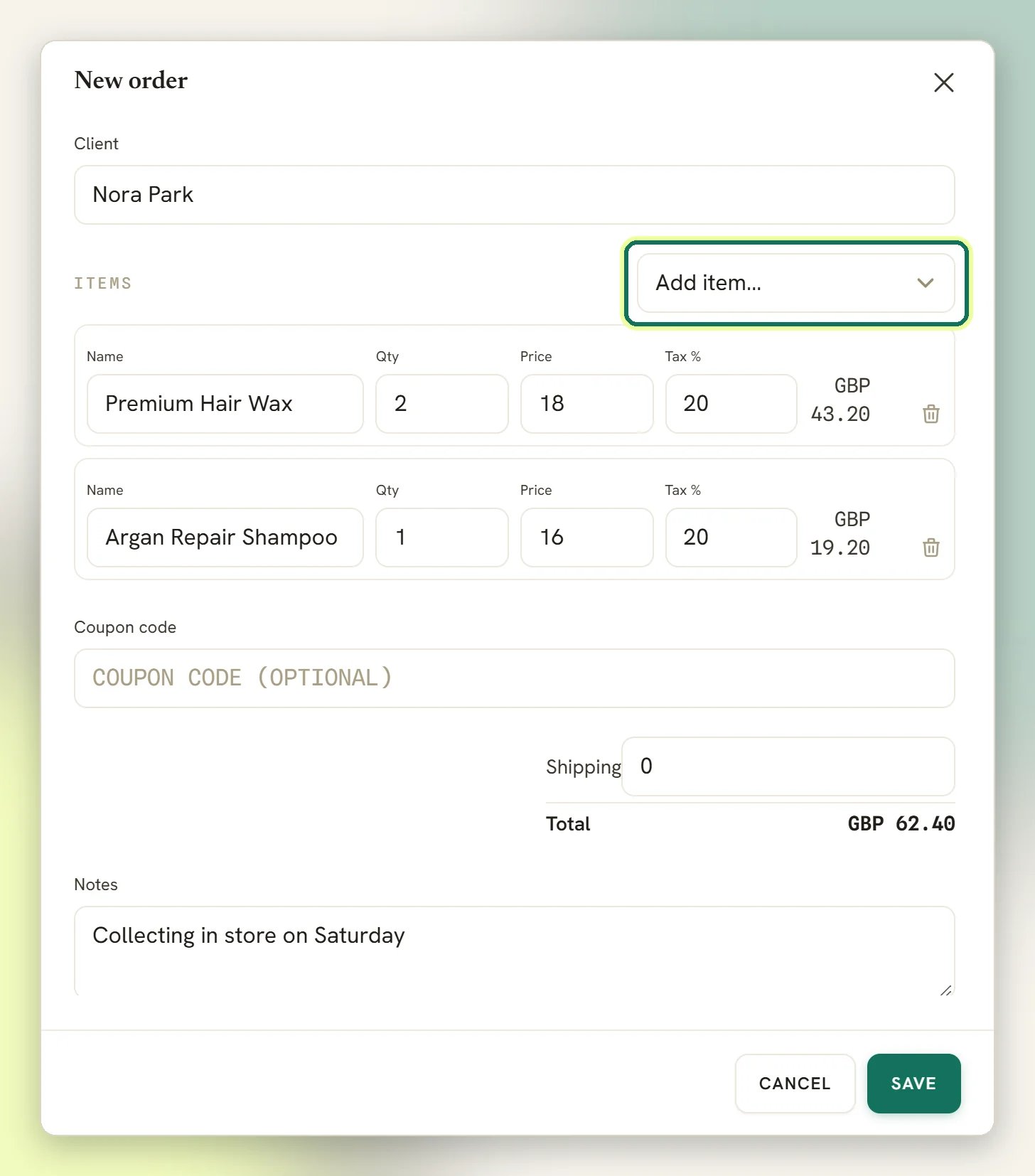Edit the Argan Repair Shampoo name field
1035x1176 pixels.
(225, 538)
